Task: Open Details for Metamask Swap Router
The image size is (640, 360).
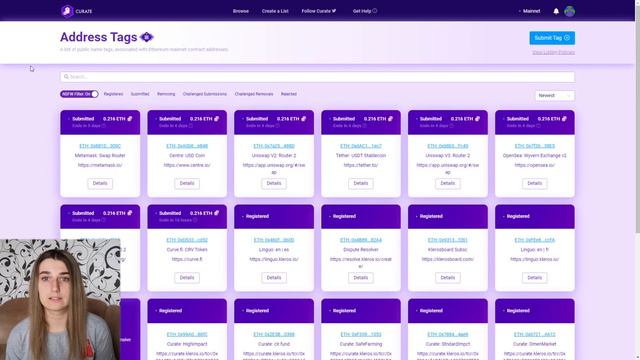Action: pyautogui.click(x=100, y=184)
